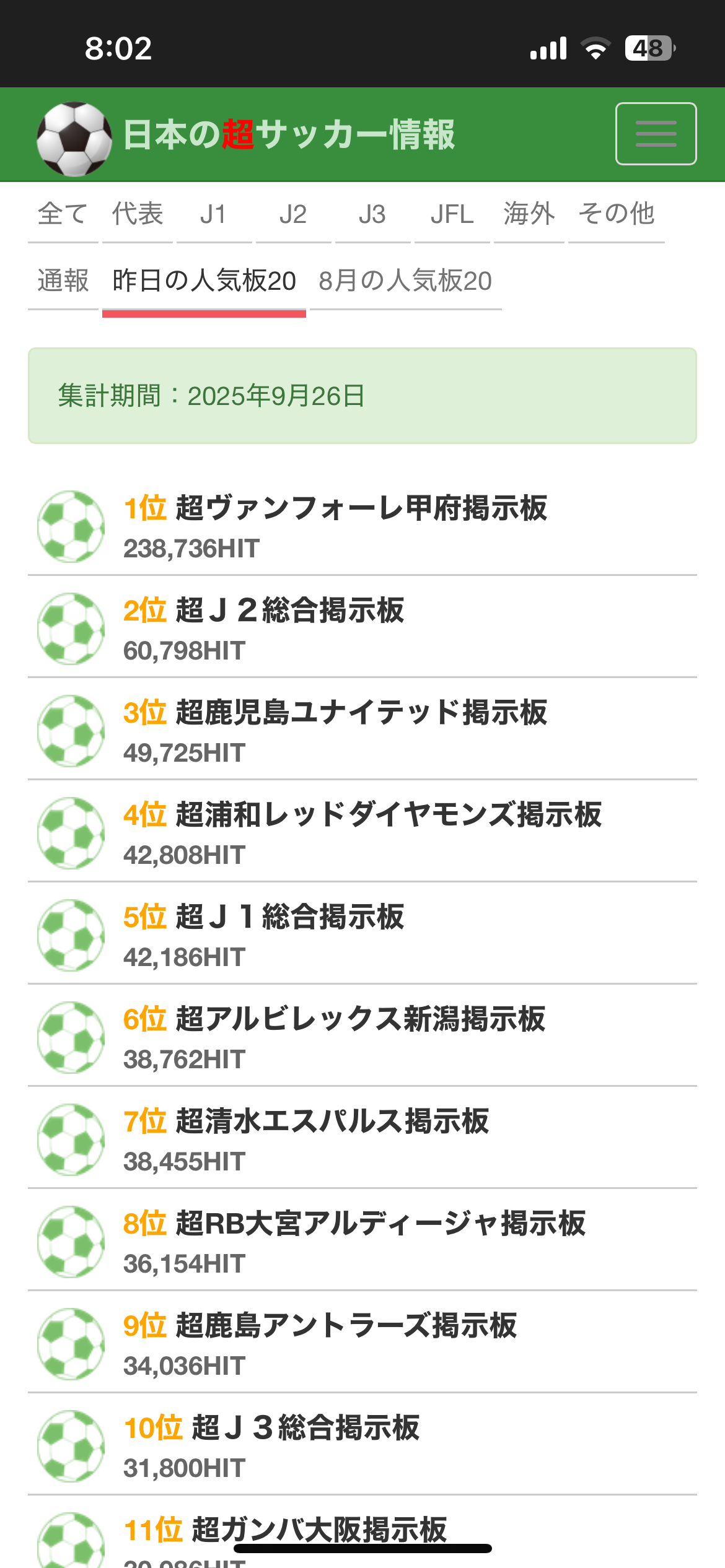This screenshot has height=1568, width=725.
Task: Open 超清水エスパルス掲示板 link
Action: [332, 1122]
